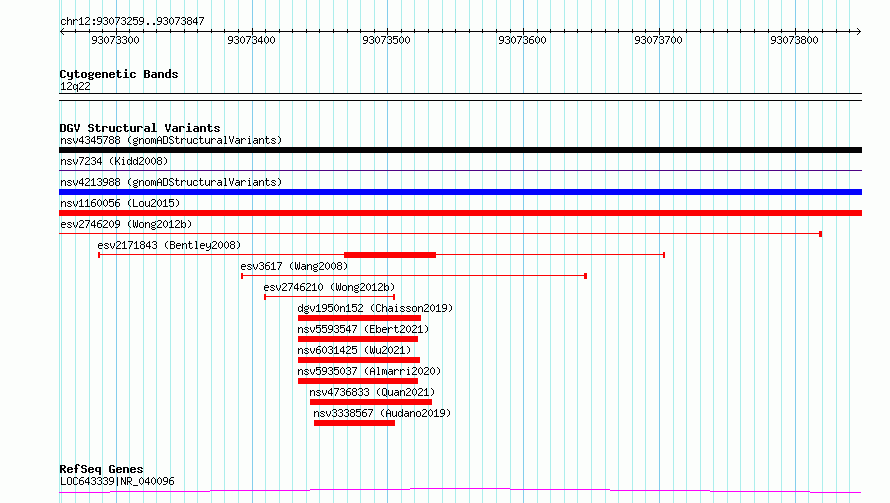Click the esv3617 thin red variant line
The width and height of the screenshot is (890, 503).
[414, 276]
